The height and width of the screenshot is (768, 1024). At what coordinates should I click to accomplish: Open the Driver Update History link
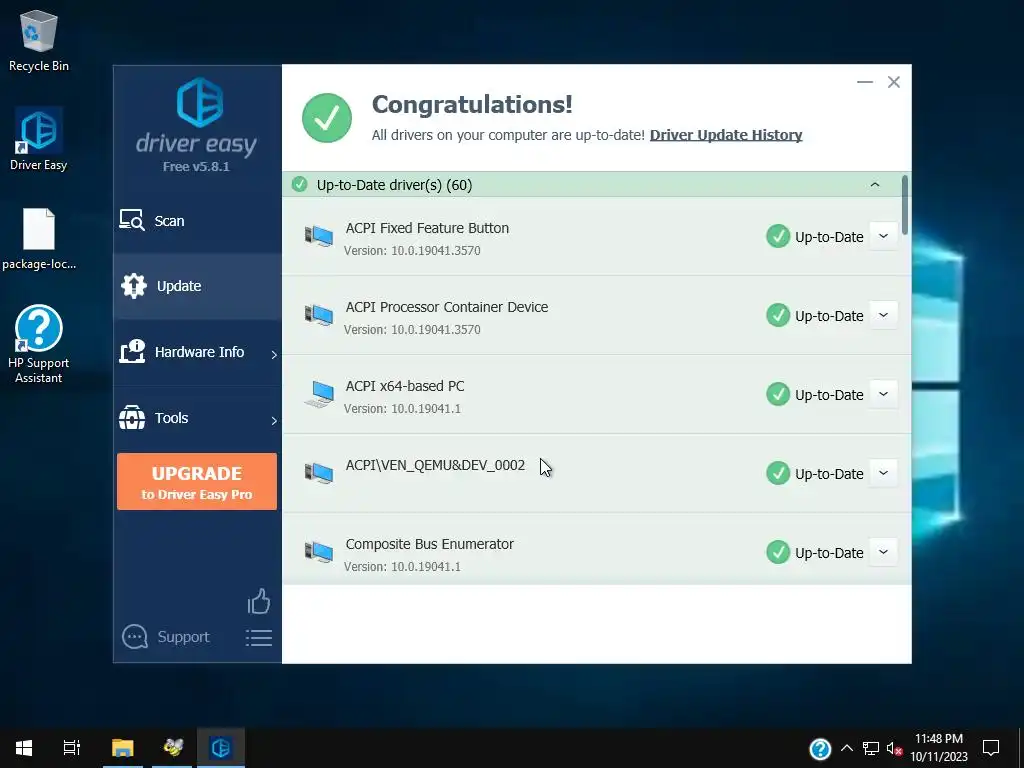click(x=726, y=135)
